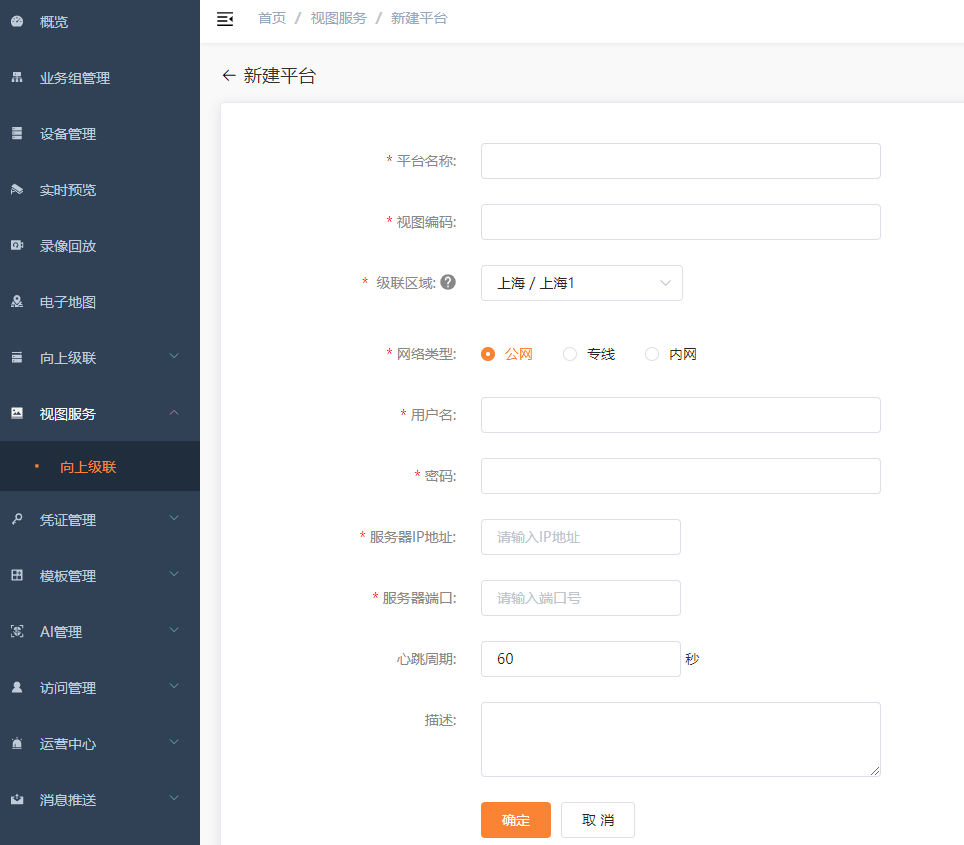This screenshot has height=845, width=964.
Task: Click the 级联区域 help question icon
Action: pyautogui.click(x=448, y=282)
